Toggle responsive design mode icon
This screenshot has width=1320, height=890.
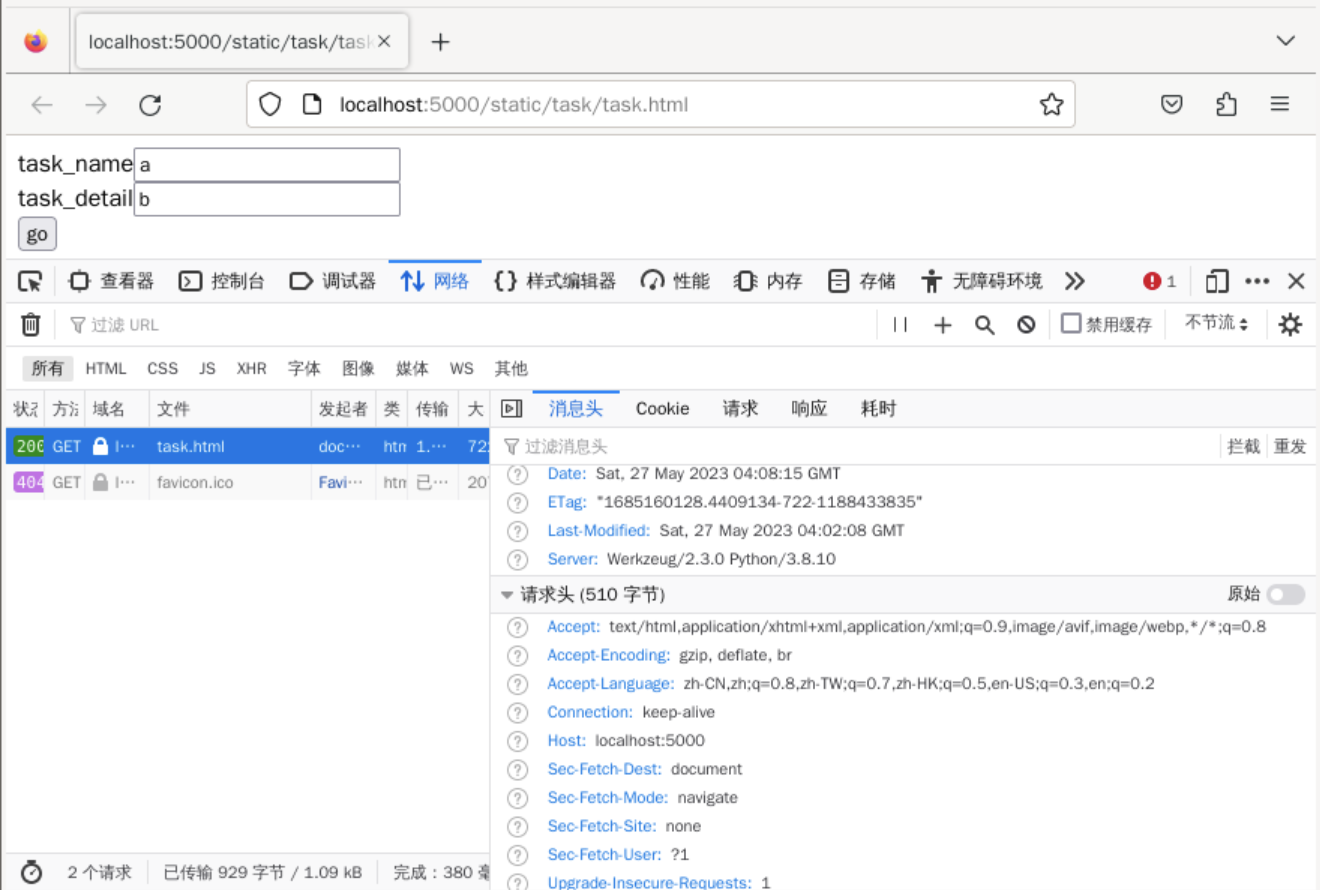(x=1217, y=282)
